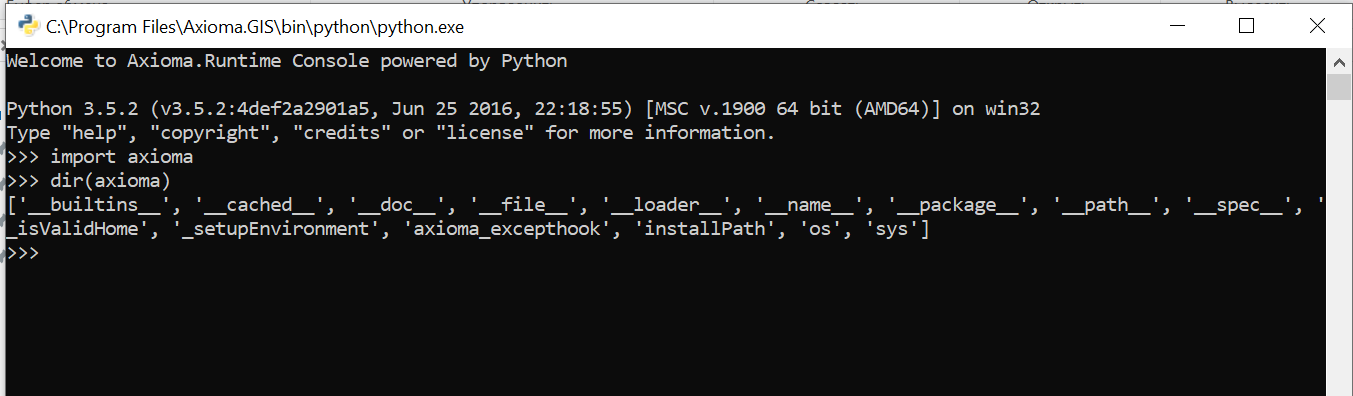This screenshot has width=1353, height=396.
Task: Click the vertical scrollbar thumb
Action: [1339, 87]
